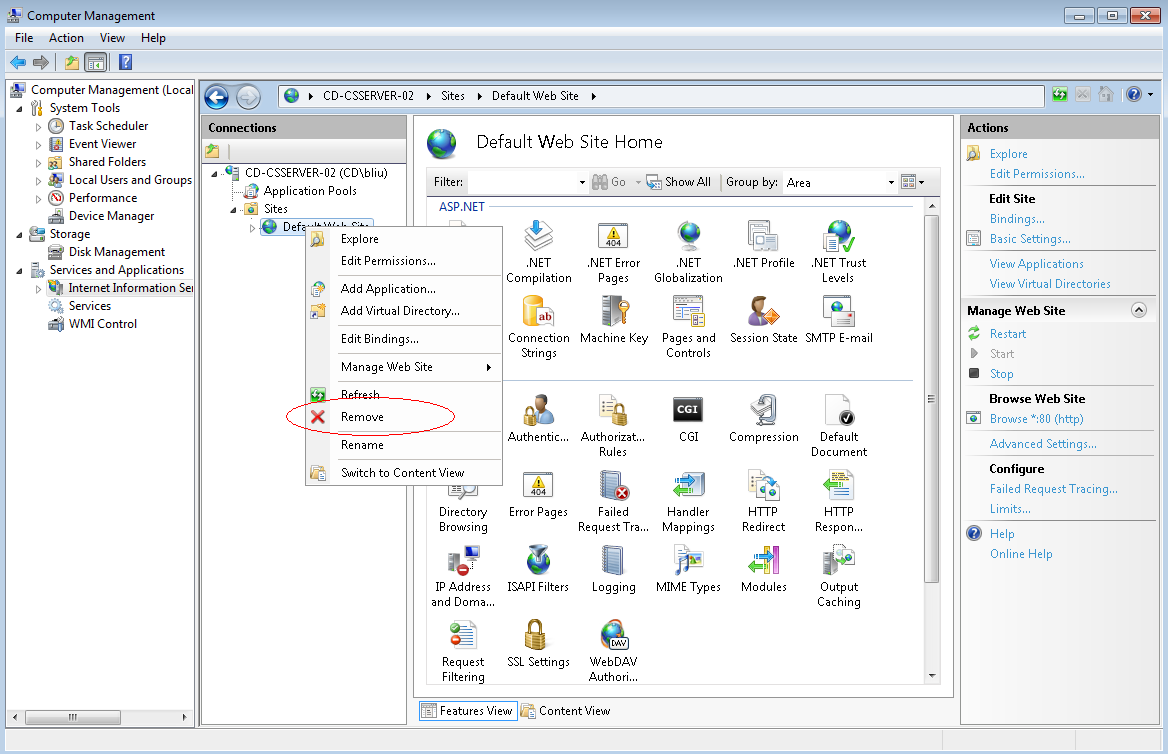
Task: Open the Connection Strings feature
Action: (x=539, y=327)
